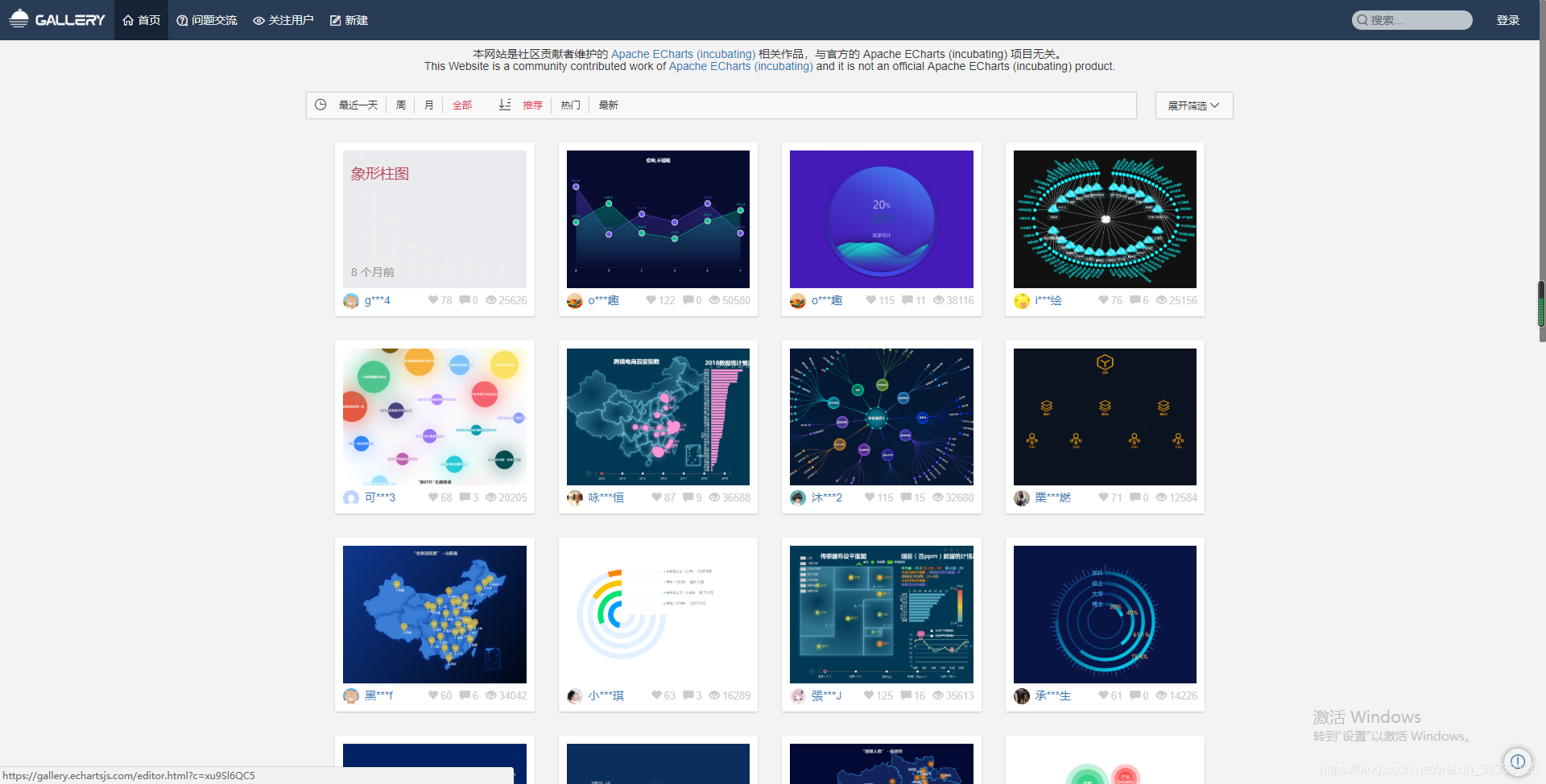
Task: Click heart icon with 71 likes
Action: click(1104, 497)
